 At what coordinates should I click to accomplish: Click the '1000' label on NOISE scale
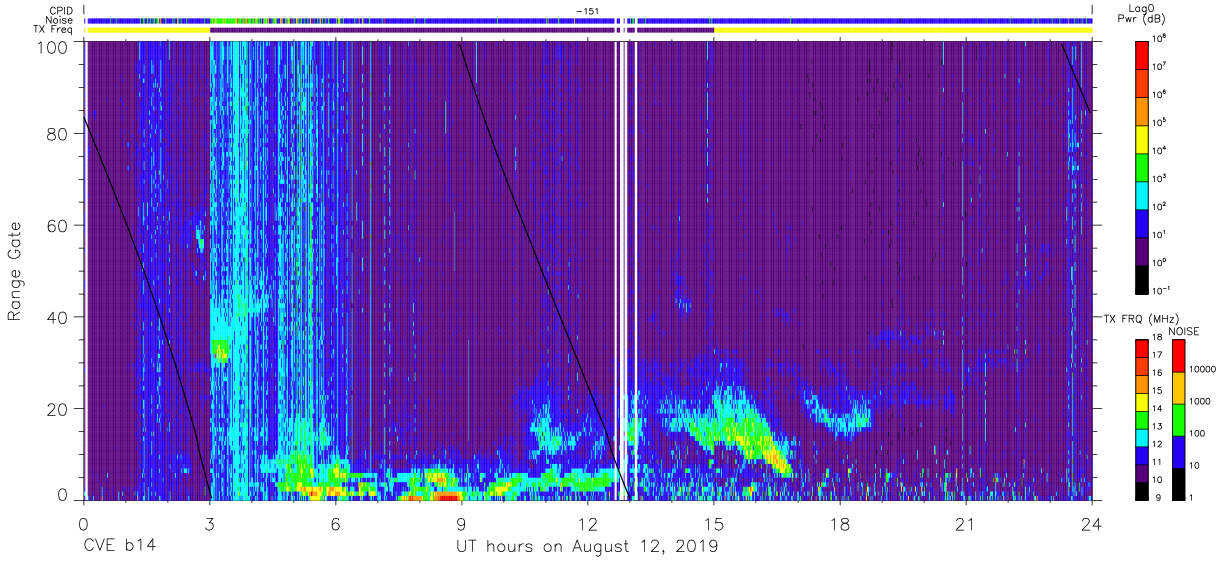pyautogui.click(x=1201, y=403)
